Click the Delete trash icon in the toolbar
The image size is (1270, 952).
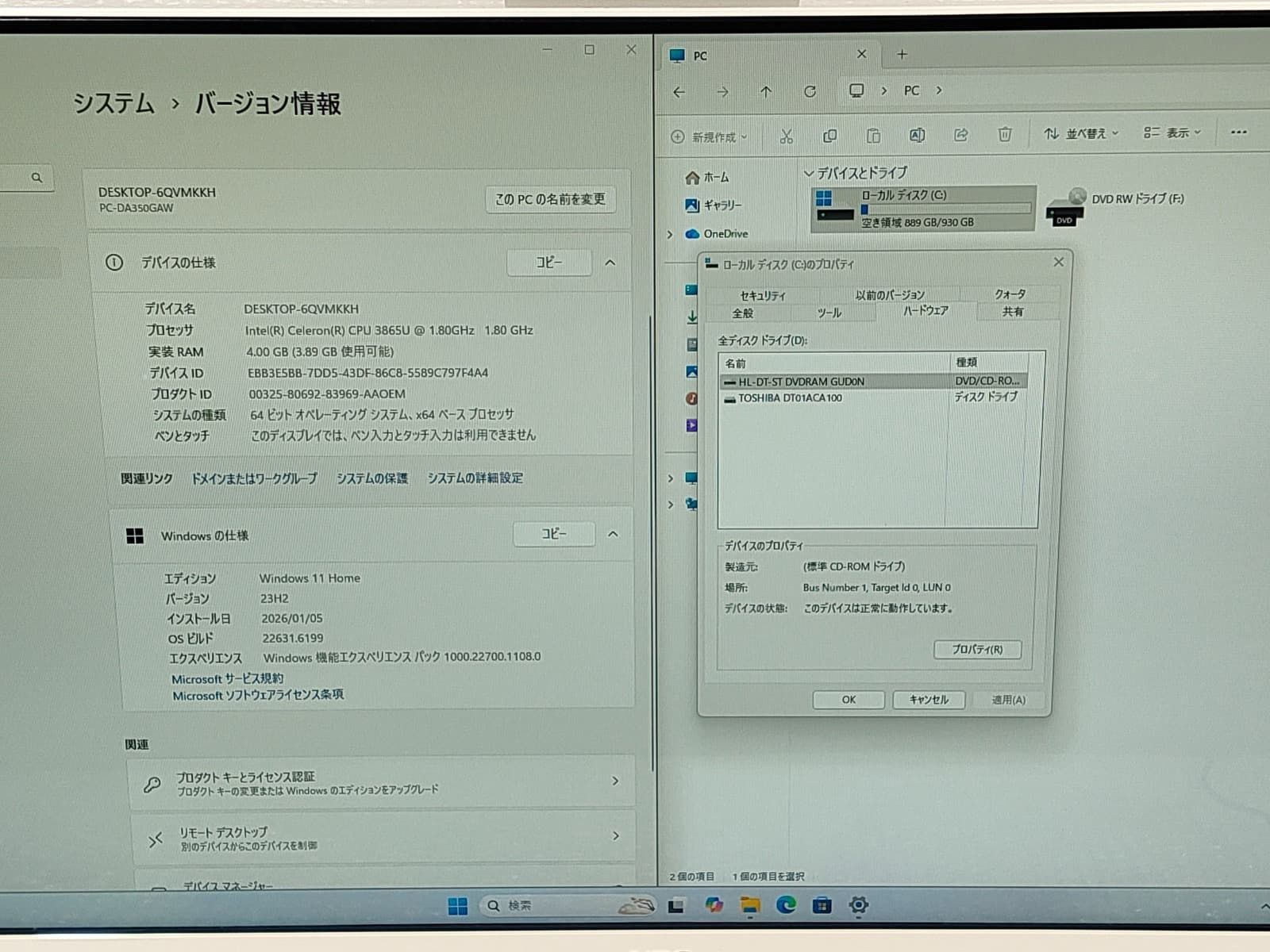1005,136
